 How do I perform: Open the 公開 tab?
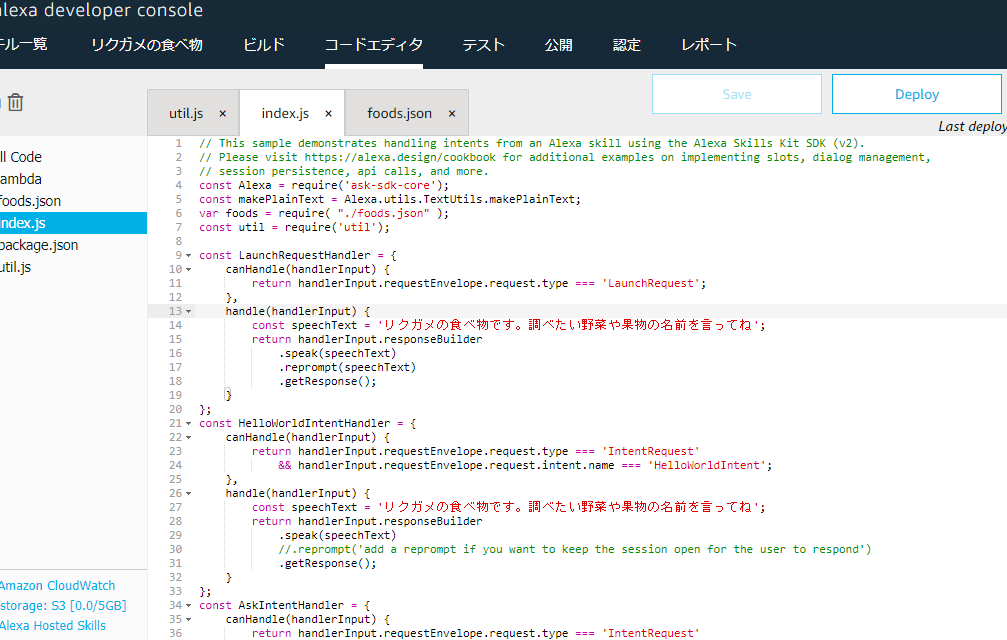(x=559, y=45)
